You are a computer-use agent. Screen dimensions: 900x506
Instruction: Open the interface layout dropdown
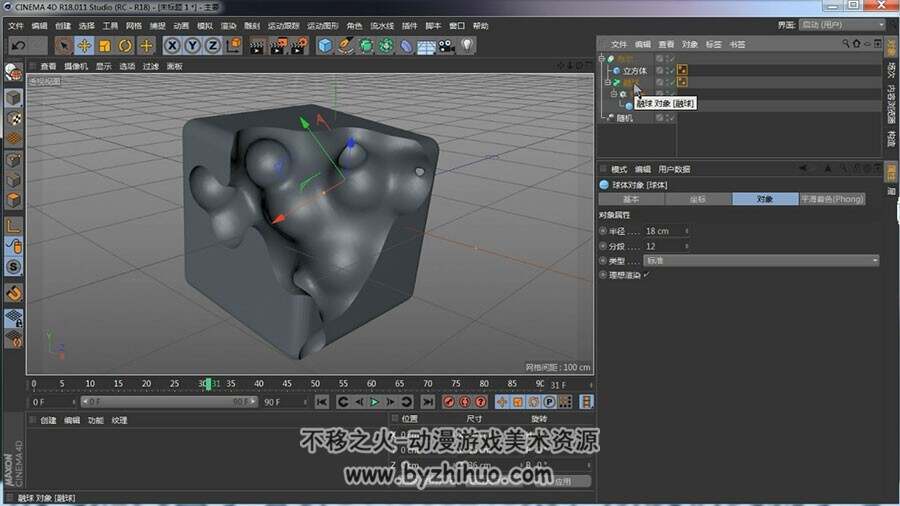pos(842,25)
